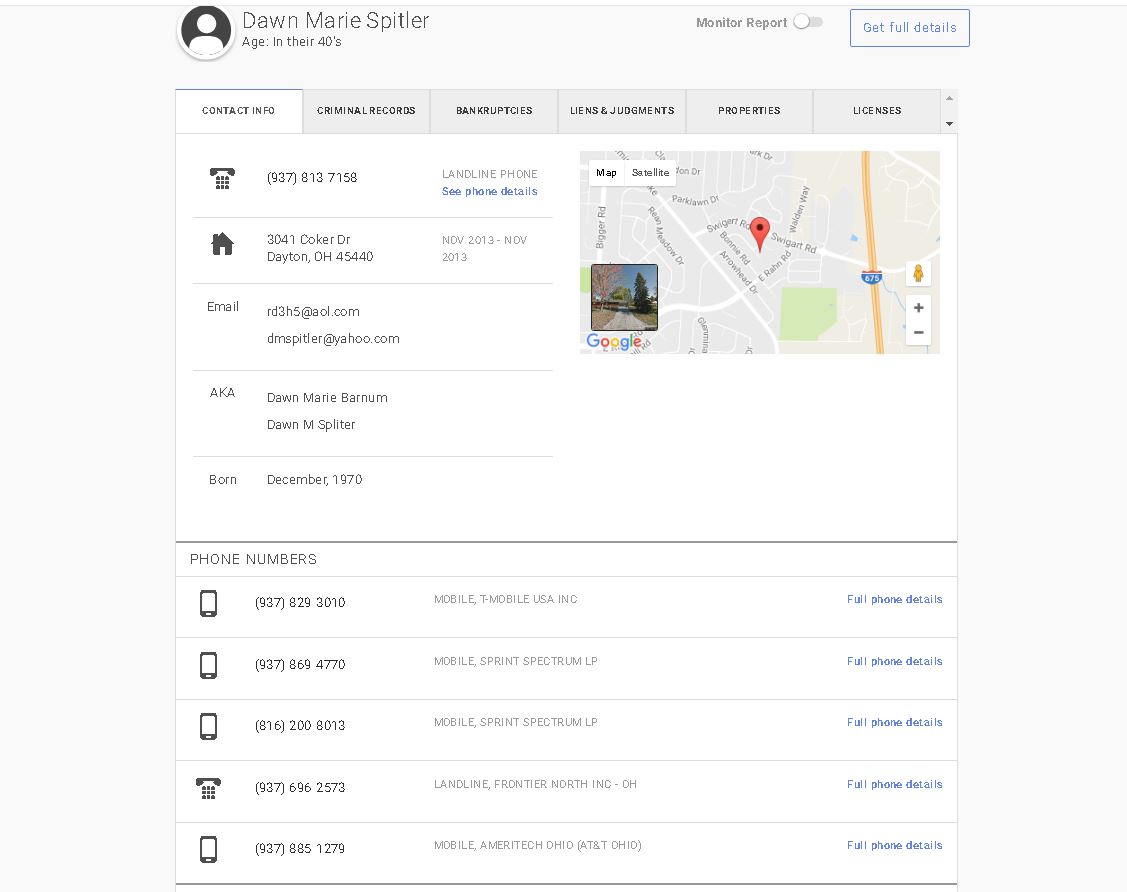Zoom in on the map
Viewport: 1127px width, 892px height.
918,308
